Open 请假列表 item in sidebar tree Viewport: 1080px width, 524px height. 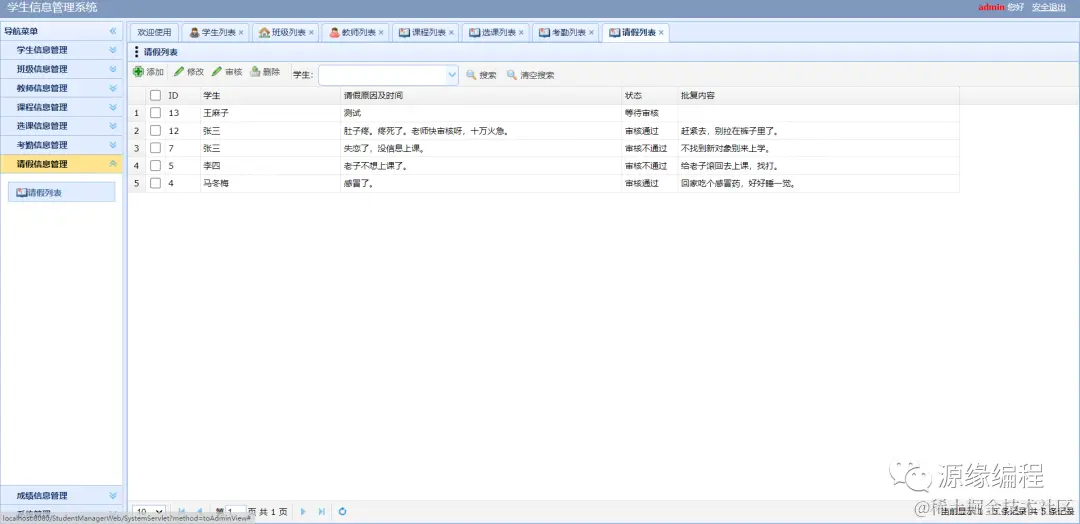tap(61, 192)
